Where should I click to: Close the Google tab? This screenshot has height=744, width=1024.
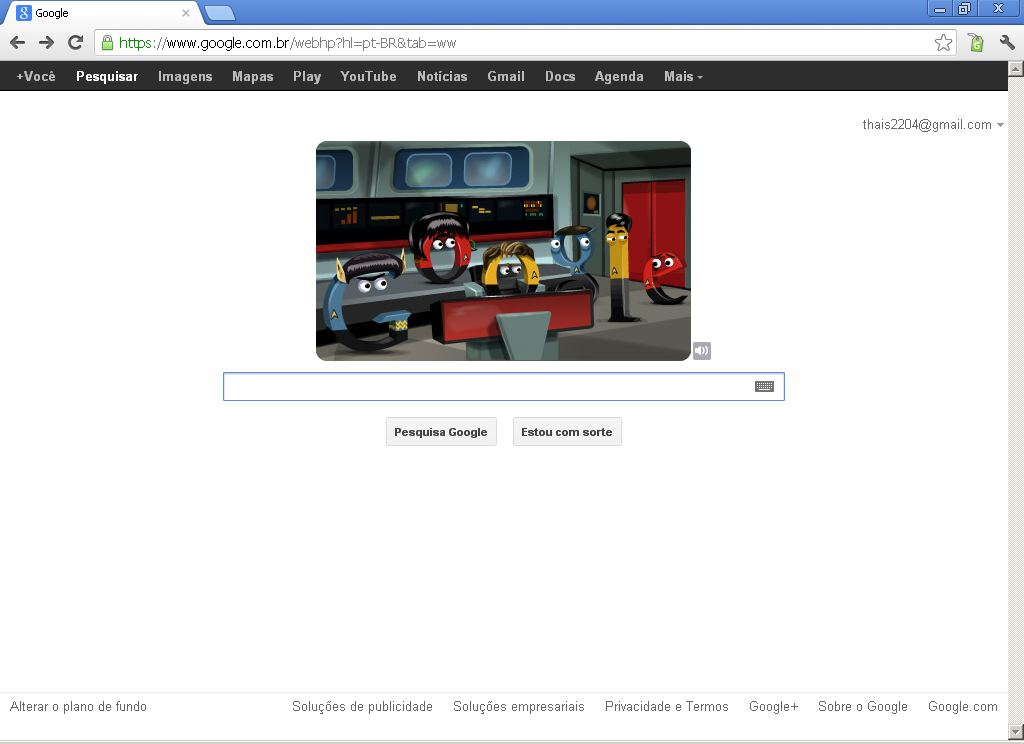(185, 13)
